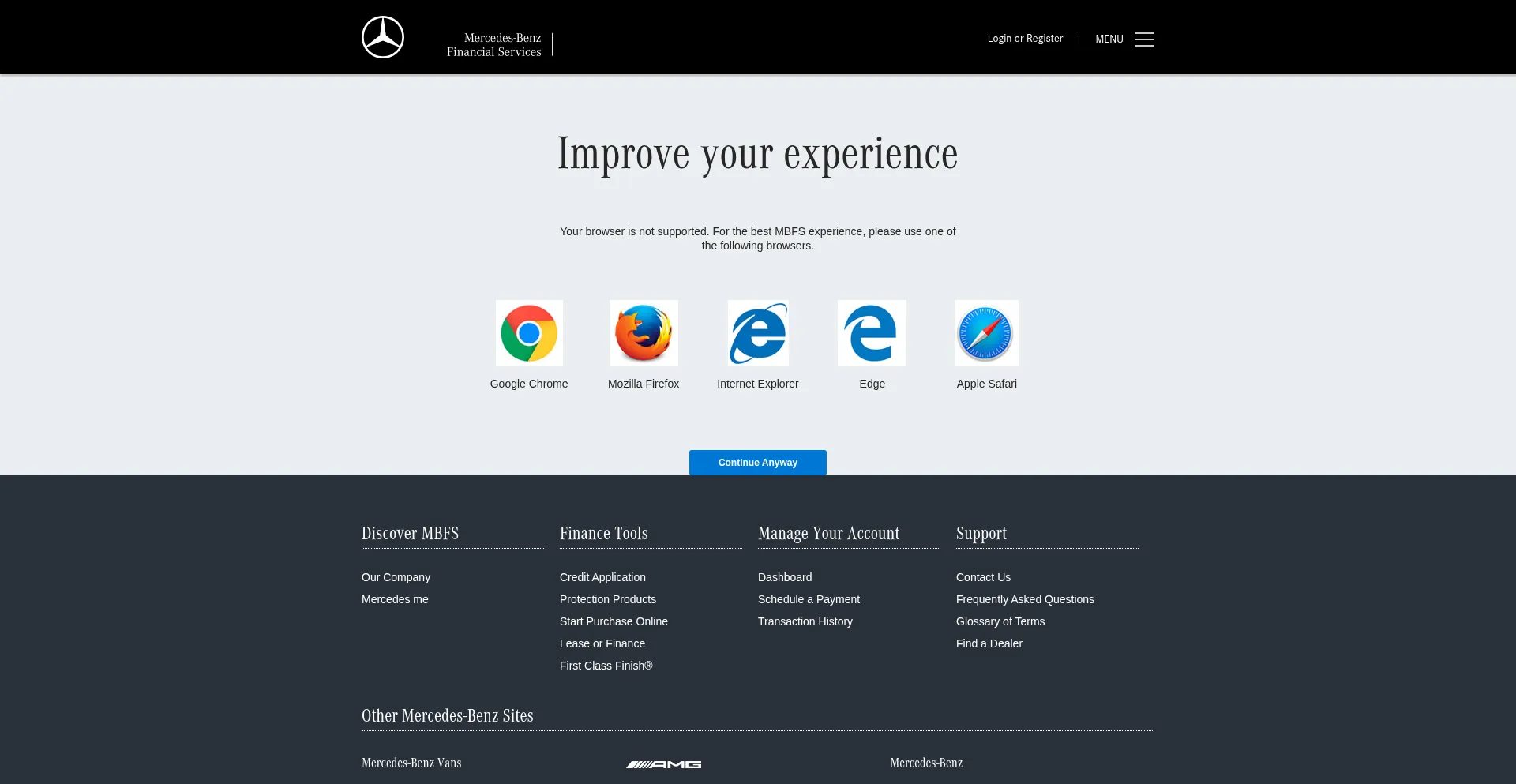The width and height of the screenshot is (1516, 784).
Task: Click the Apple Safari text label
Action: pyautogui.click(x=987, y=384)
